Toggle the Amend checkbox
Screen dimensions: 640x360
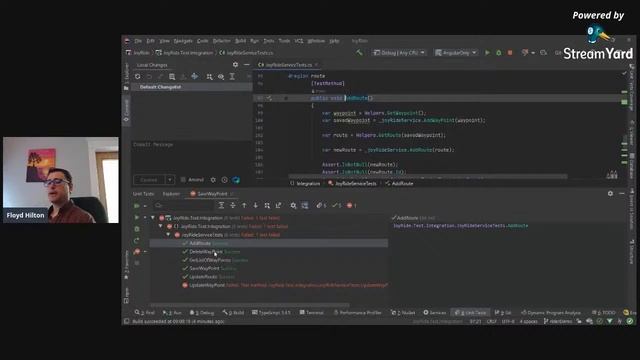click(x=183, y=180)
